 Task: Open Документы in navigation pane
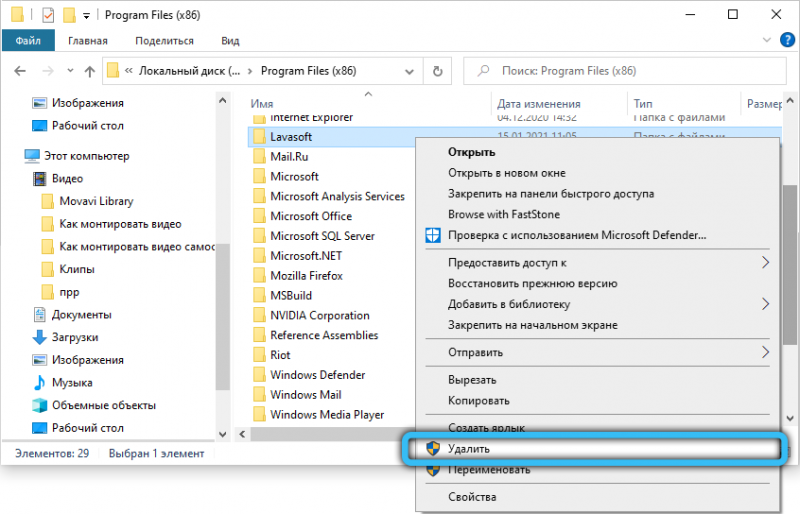click(81, 314)
